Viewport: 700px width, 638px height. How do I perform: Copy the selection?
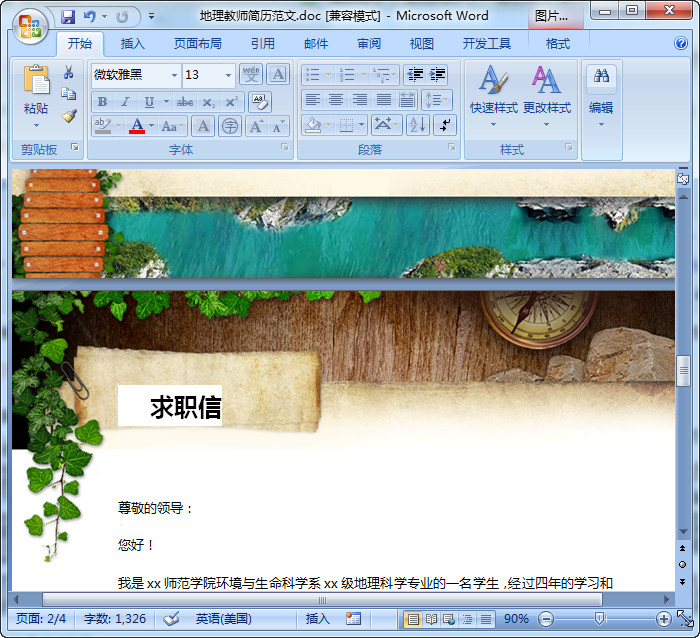pos(69,94)
